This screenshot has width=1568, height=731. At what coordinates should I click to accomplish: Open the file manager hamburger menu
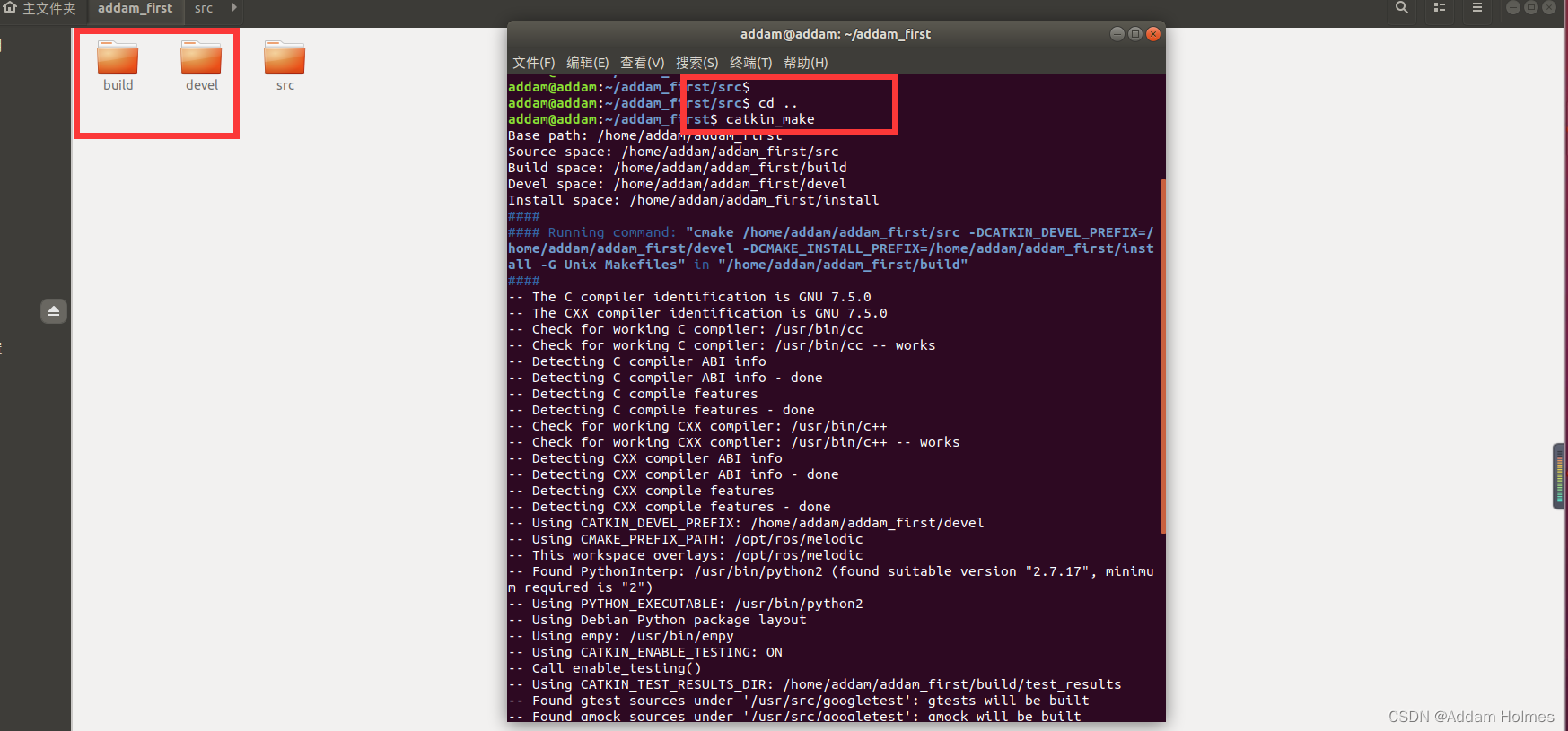[x=1477, y=8]
